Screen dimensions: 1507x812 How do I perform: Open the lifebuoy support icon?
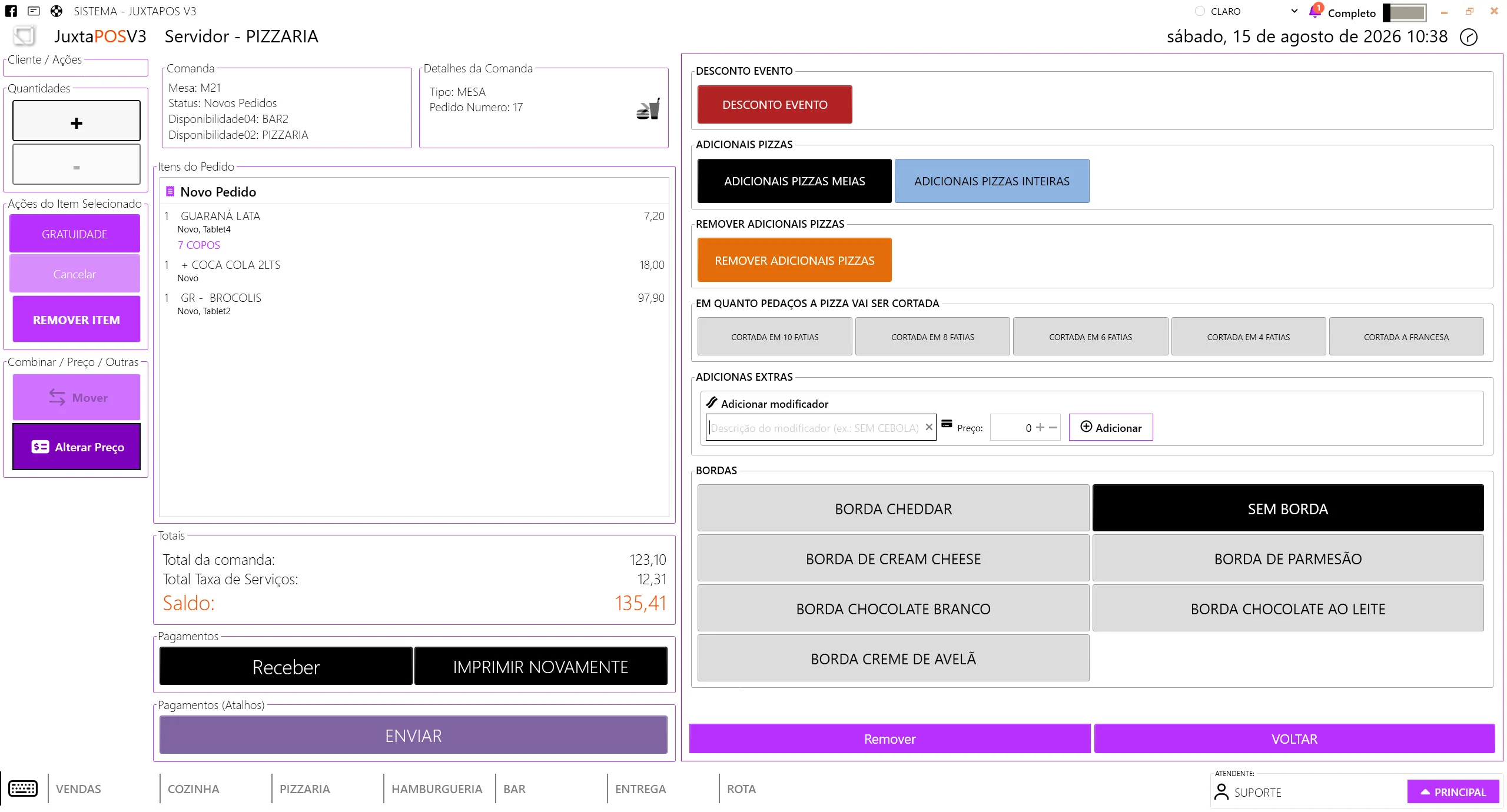click(57, 11)
